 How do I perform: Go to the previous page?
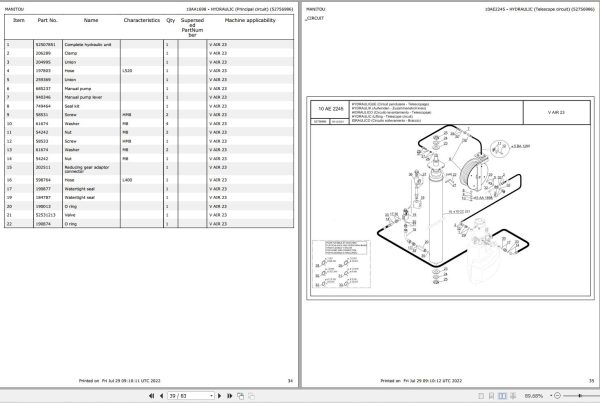[x=161, y=396]
